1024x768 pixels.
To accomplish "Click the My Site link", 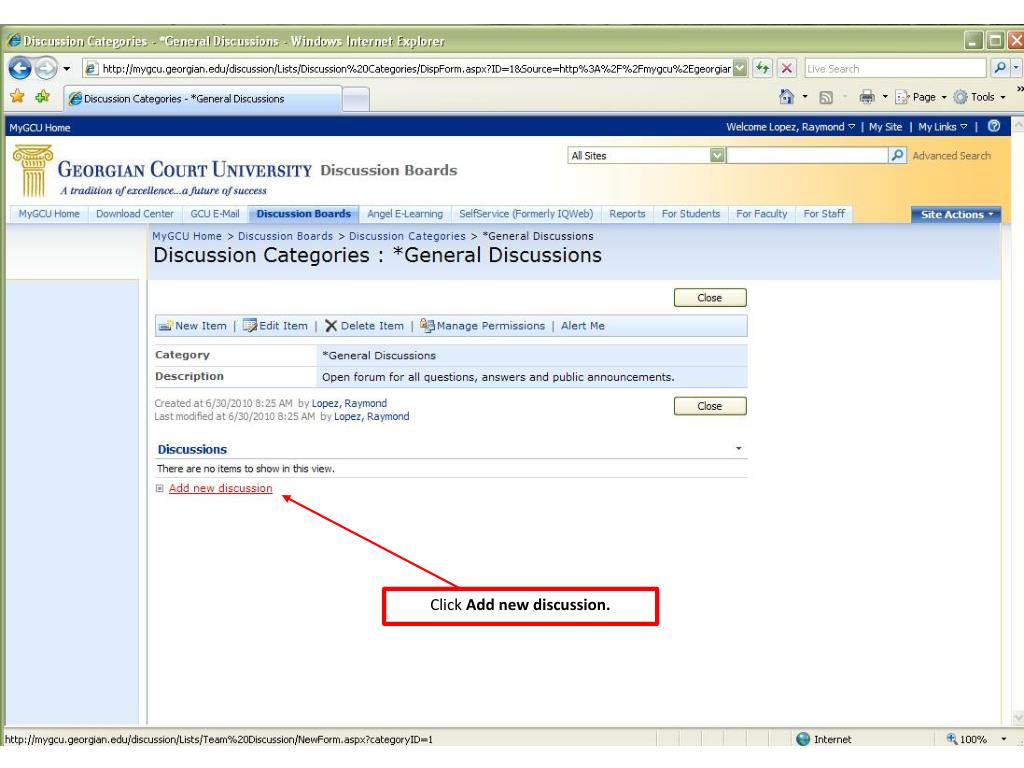I will 886,127.
